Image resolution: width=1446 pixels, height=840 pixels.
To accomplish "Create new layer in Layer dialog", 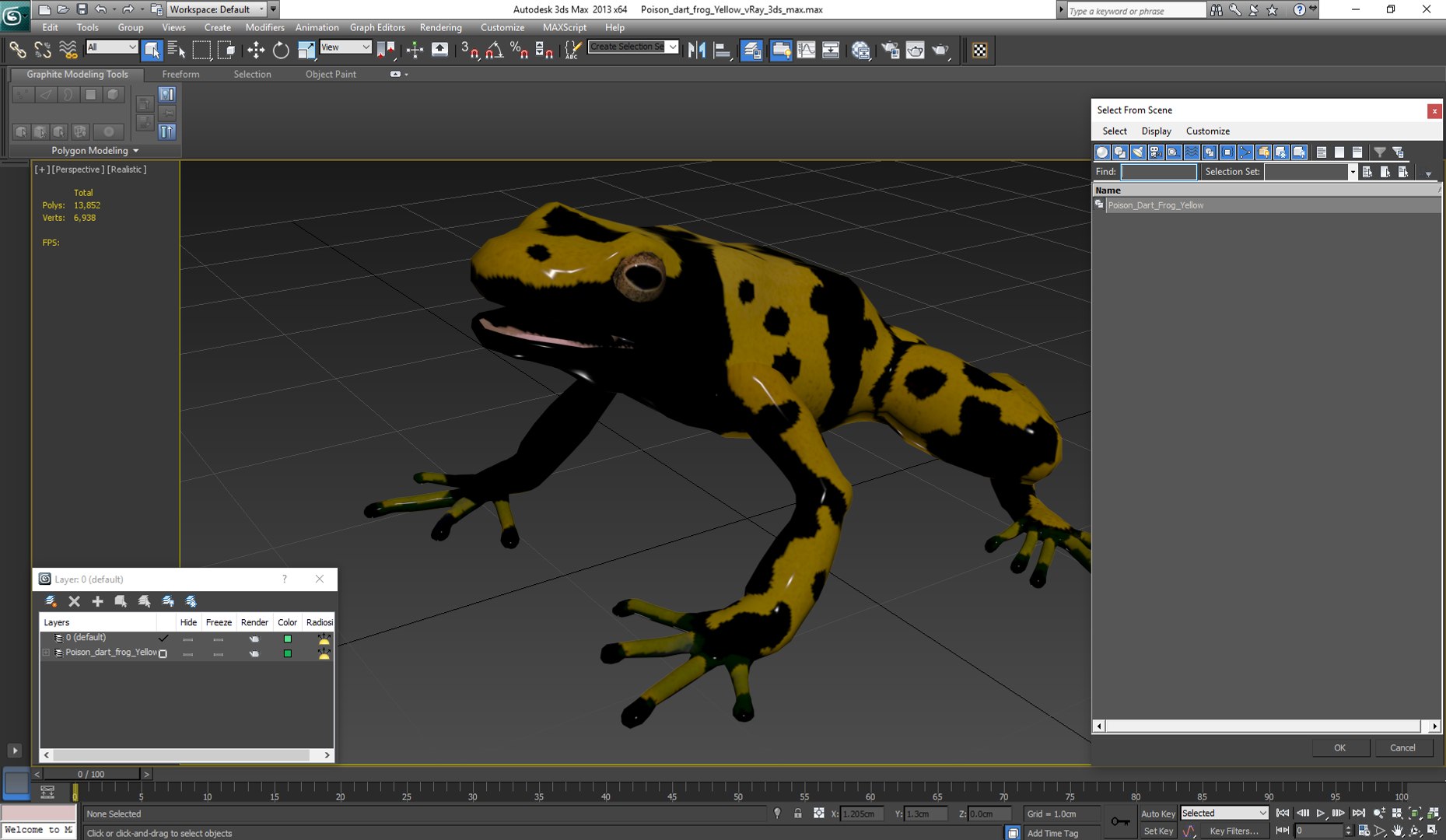I will point(51,600).
